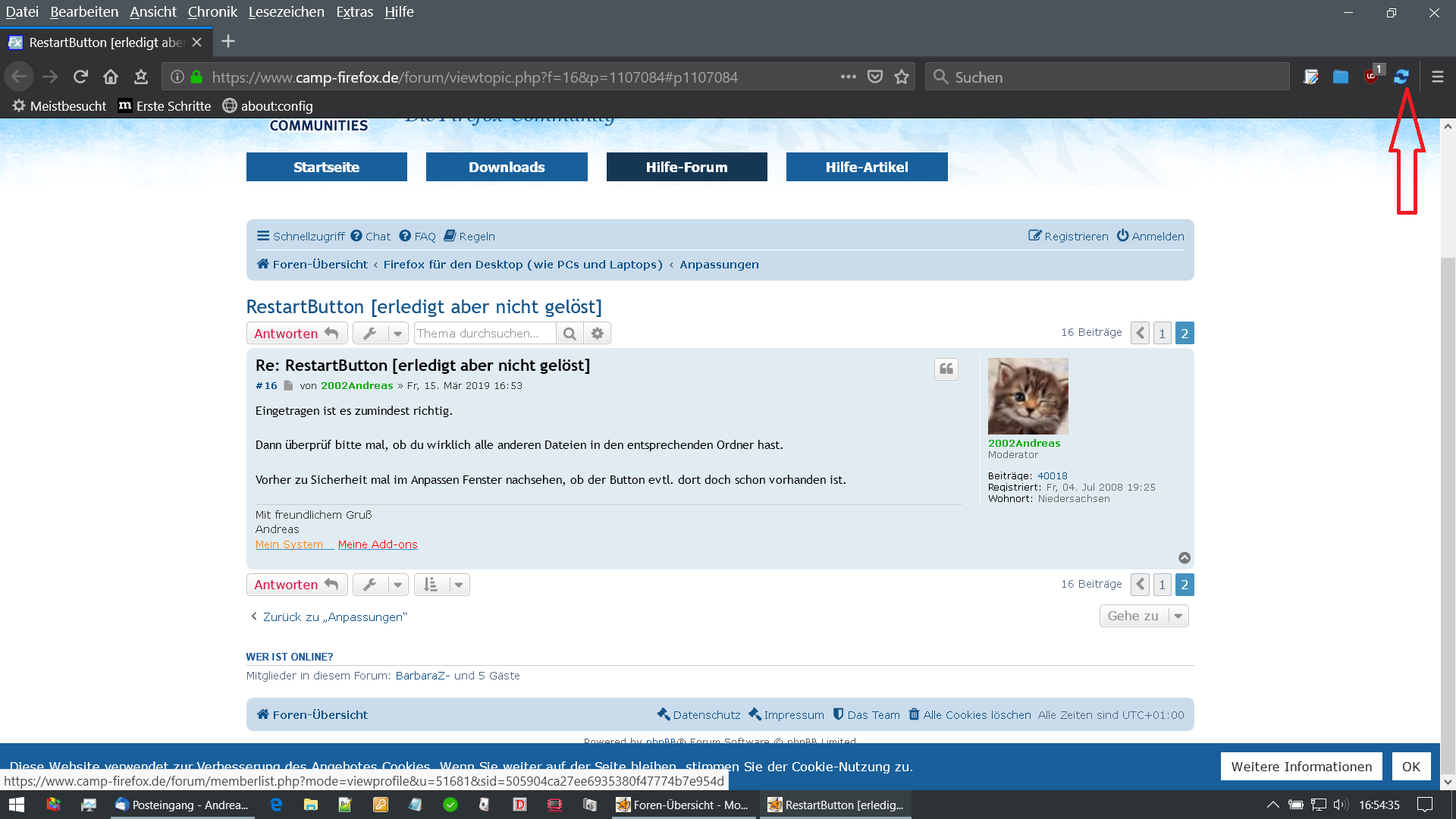1456x819 pixels.
Task: Expand the Schnellzugriff quick access menu
Action: pyautogui.click(x=300, y=237)
